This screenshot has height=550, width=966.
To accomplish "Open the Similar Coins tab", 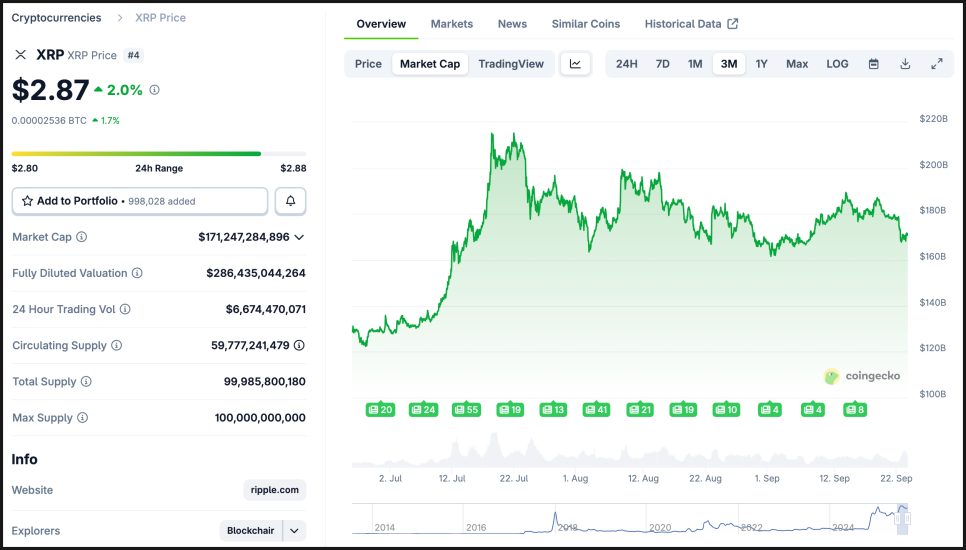I will click(x=586, y=24).
